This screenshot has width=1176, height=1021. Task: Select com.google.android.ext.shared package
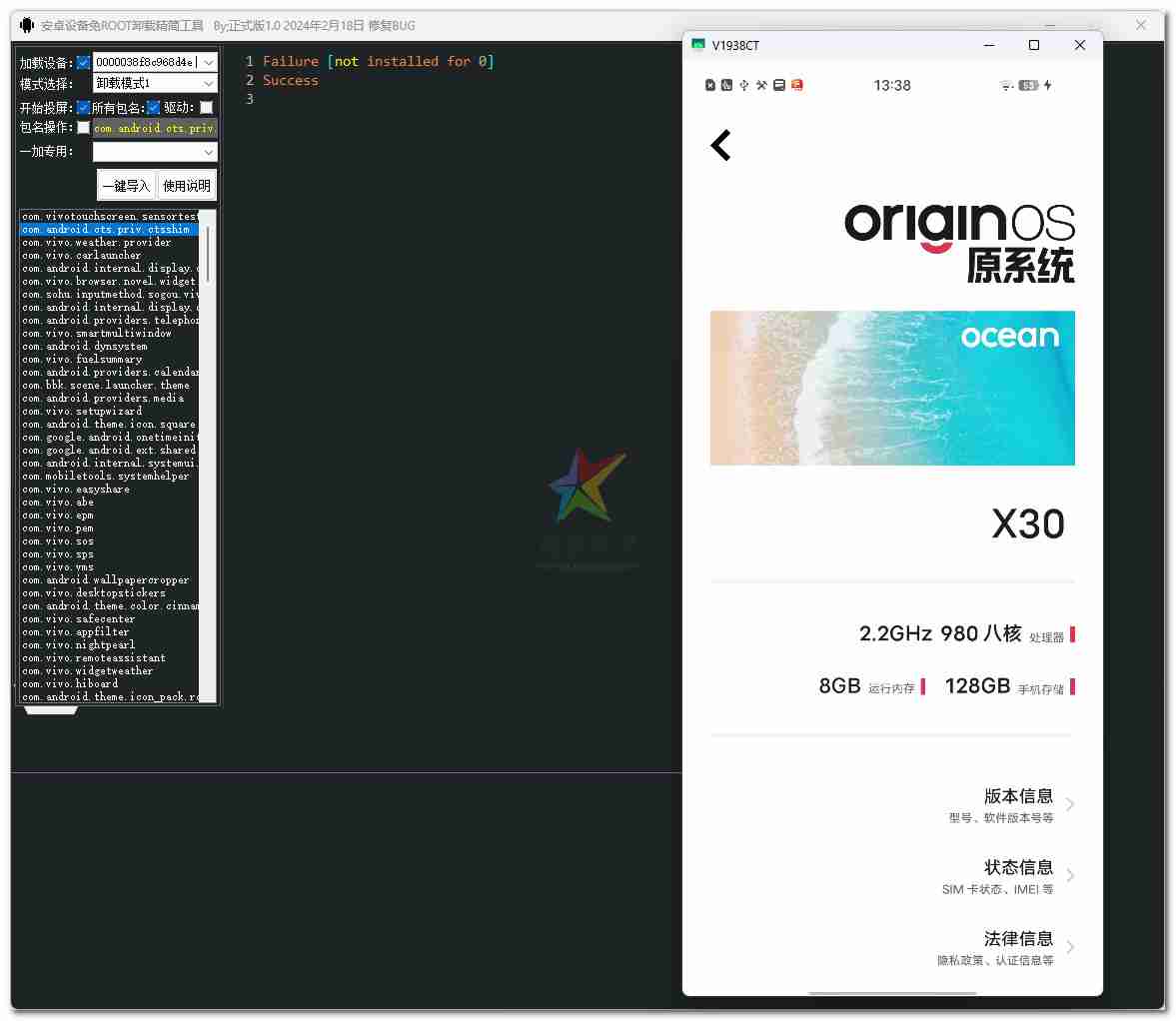coord(110,450)
